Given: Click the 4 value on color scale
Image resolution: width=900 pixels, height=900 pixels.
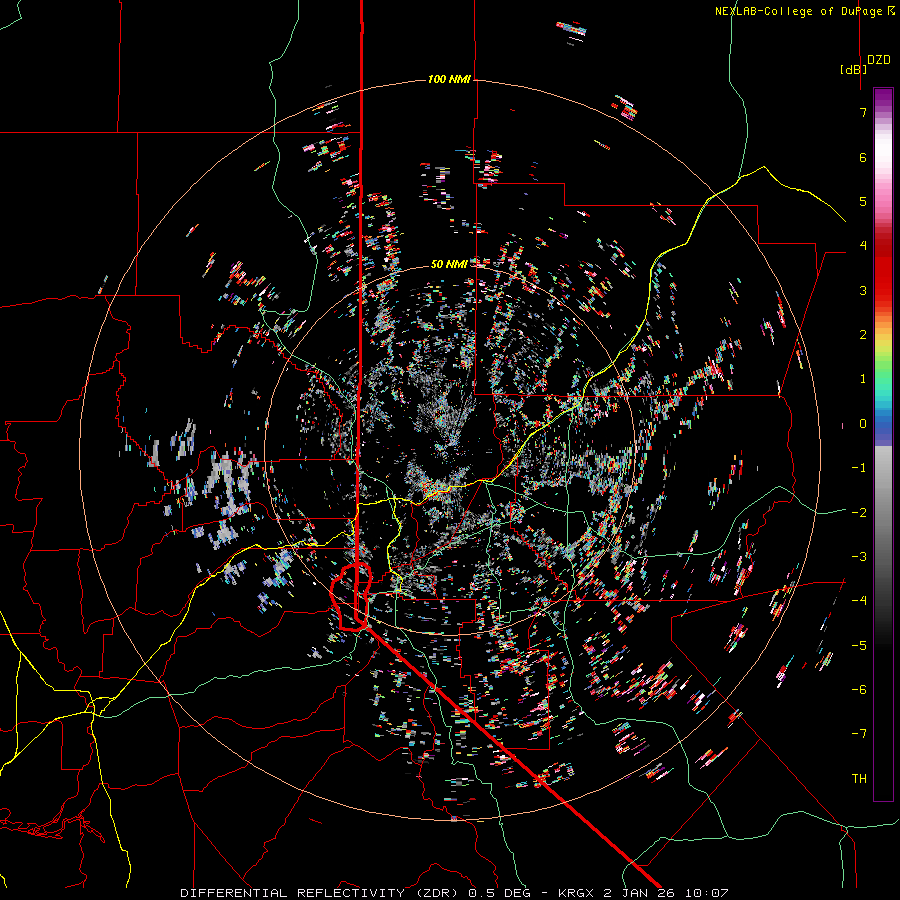Looking at the screenshot, I should (x=863, y=246).
